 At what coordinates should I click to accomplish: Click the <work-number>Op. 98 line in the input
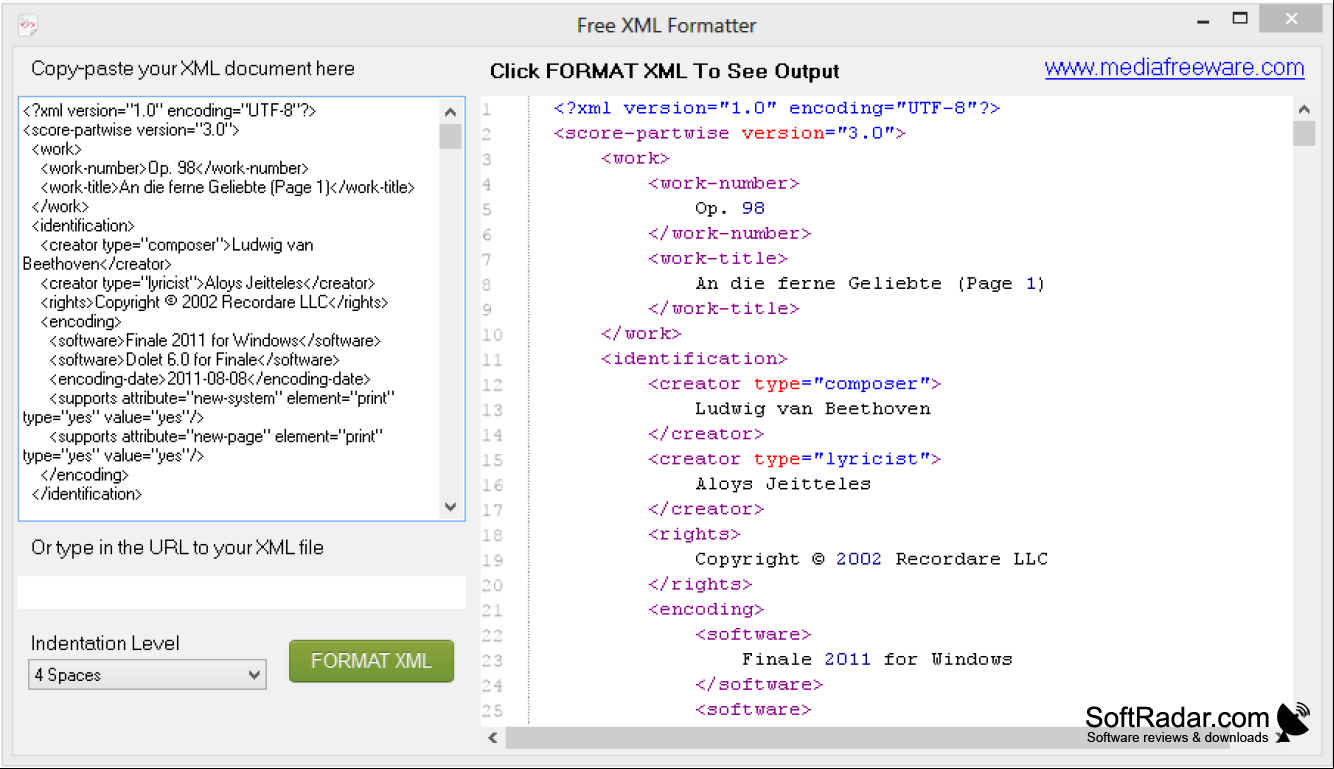pyautogui.click(x=175, y=168)
